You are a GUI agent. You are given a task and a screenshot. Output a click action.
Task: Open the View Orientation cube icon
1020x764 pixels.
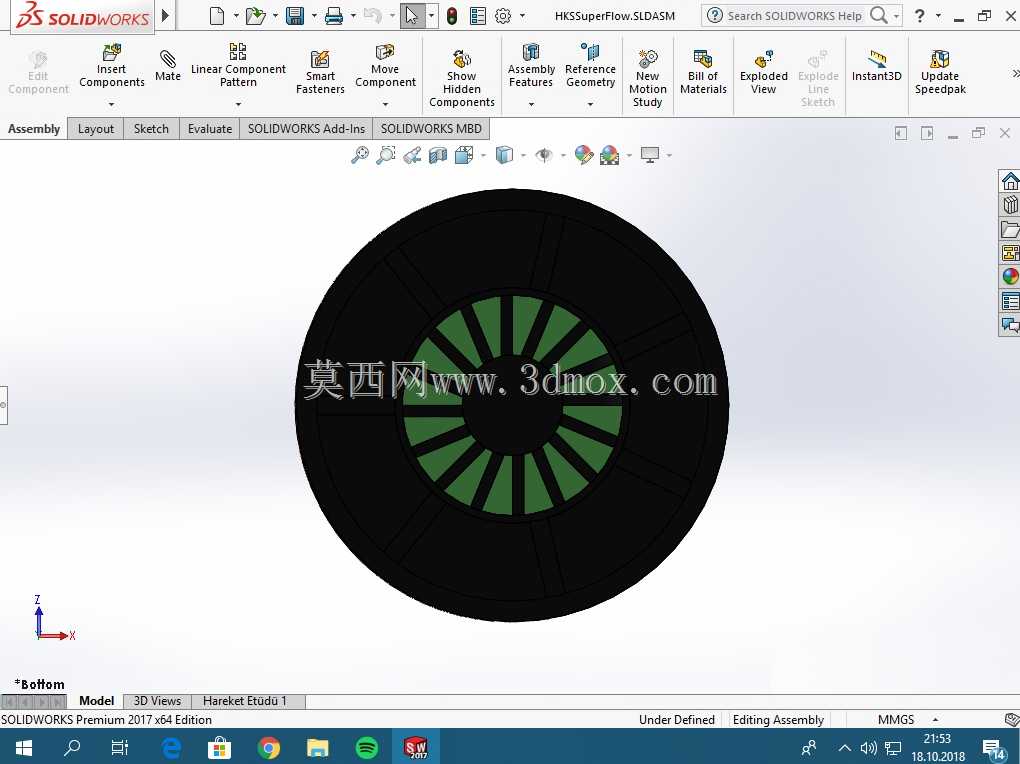coord(464,155)
